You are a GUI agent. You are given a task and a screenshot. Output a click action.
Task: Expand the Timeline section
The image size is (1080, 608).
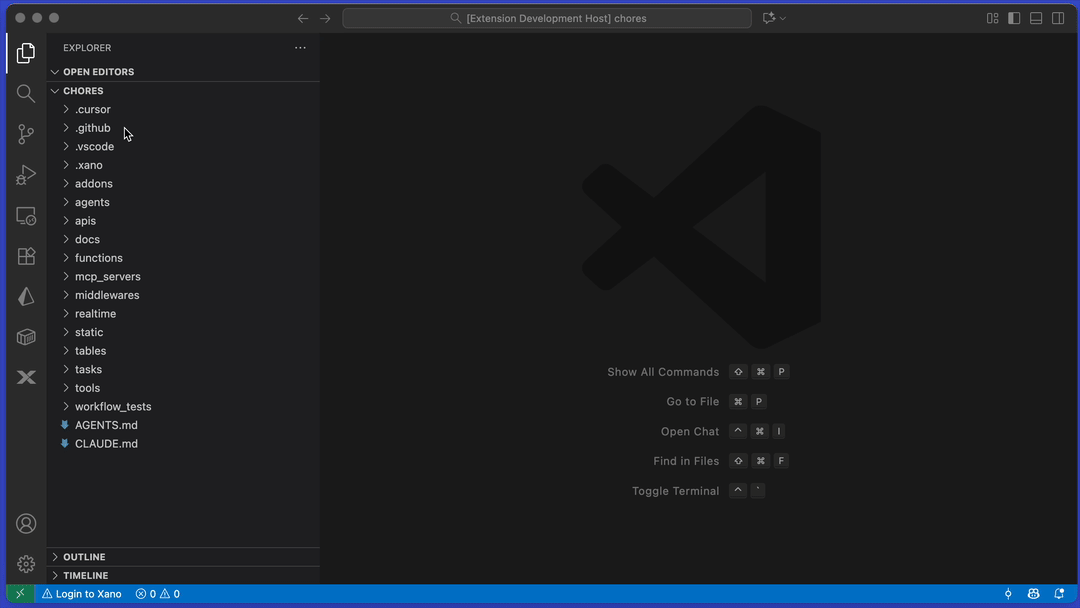pyautogui.click(x=183, y=576)
